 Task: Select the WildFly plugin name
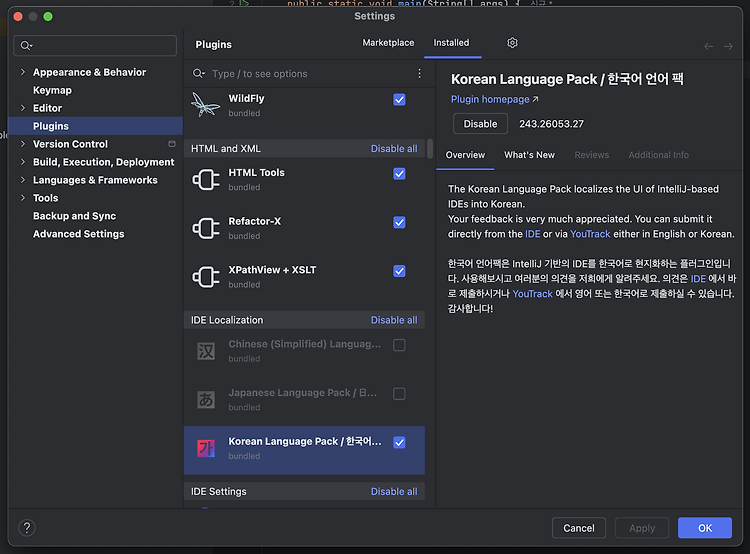(x=246, y=99)
